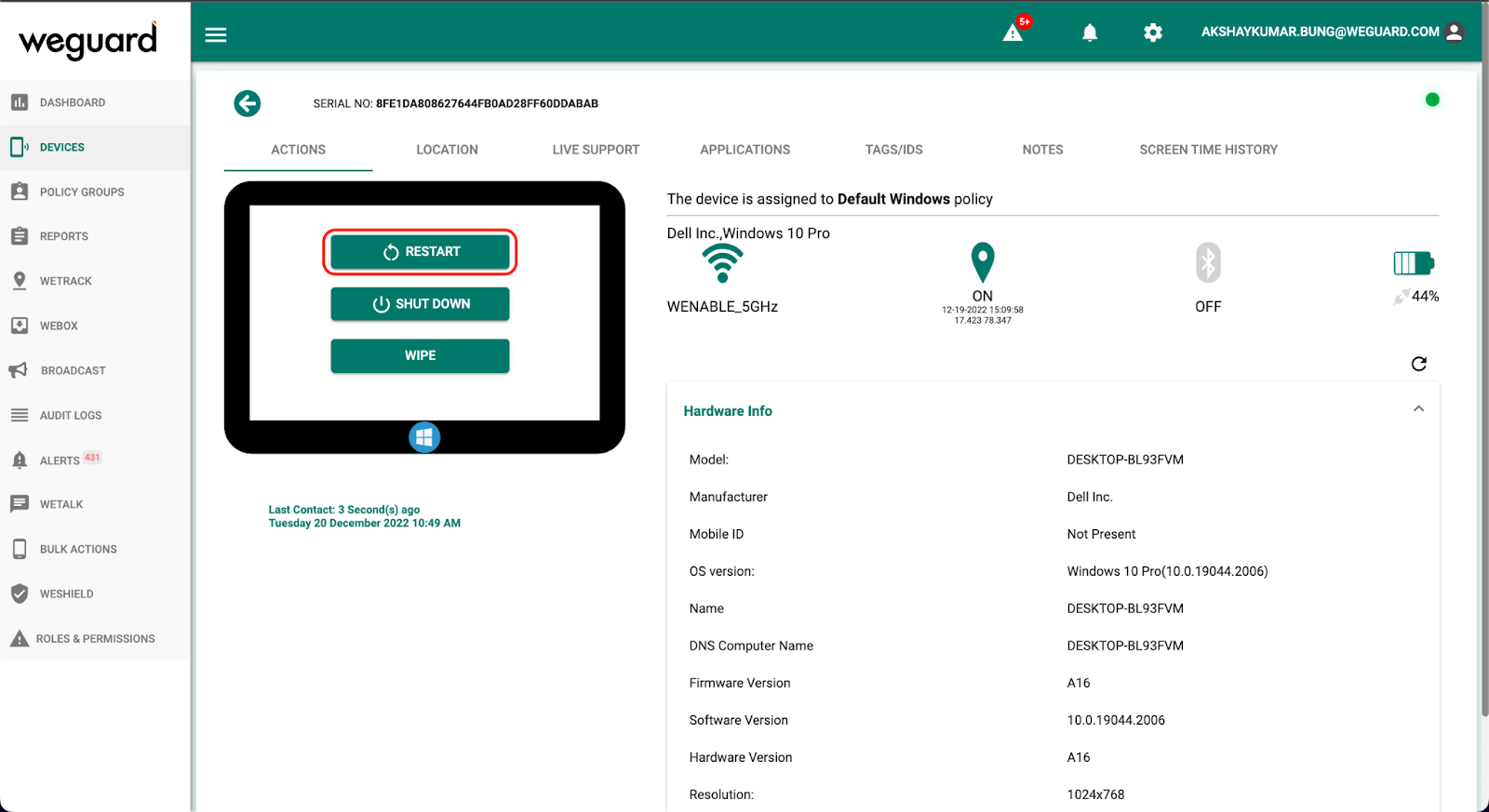Click the Bluetooth OFF status text
This screenshot has height=812, width=1489.
tap(1208, 307)
